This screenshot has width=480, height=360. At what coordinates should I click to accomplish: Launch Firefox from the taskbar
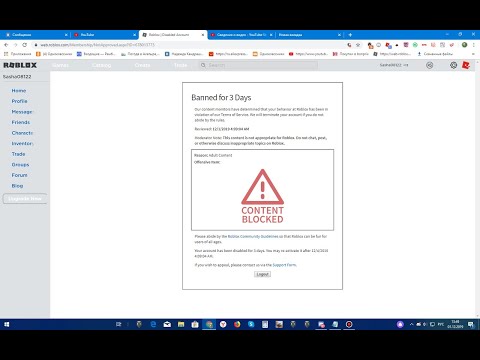click(x=237, y=324)
